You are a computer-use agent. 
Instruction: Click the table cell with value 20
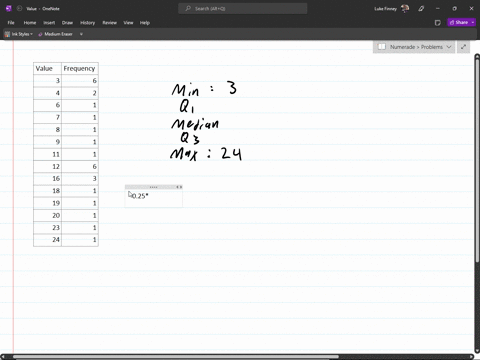(x=47, y=216)
